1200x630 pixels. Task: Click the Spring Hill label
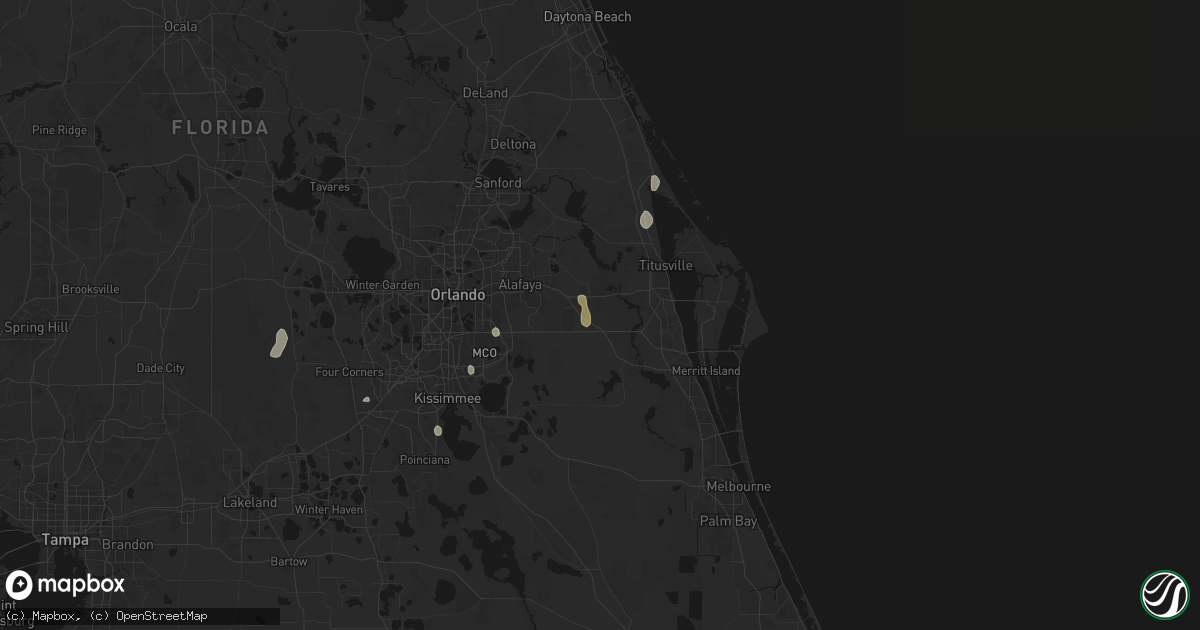pyautogui.click(x=37, y=327)
